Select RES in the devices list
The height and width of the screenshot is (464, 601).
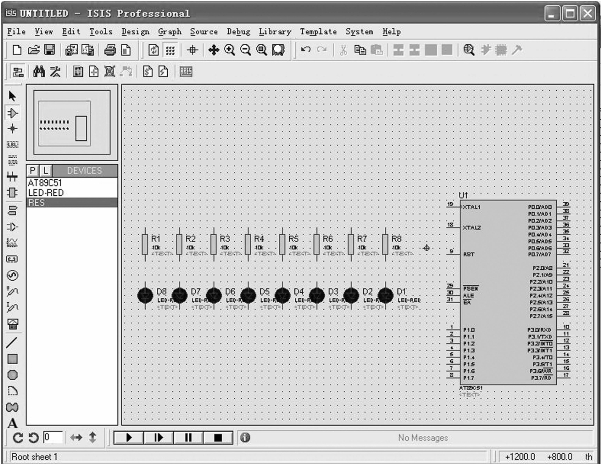tap(72, 203)
